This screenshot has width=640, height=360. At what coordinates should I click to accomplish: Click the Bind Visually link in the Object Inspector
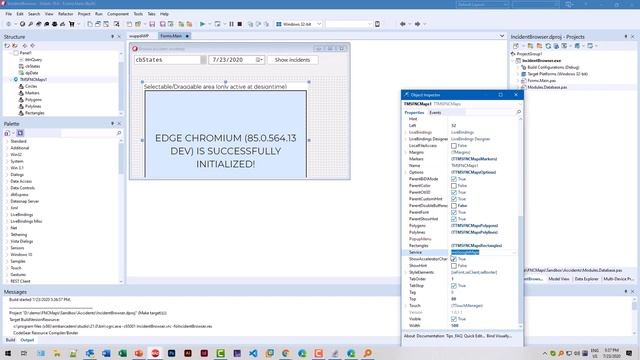click(499, 336)
